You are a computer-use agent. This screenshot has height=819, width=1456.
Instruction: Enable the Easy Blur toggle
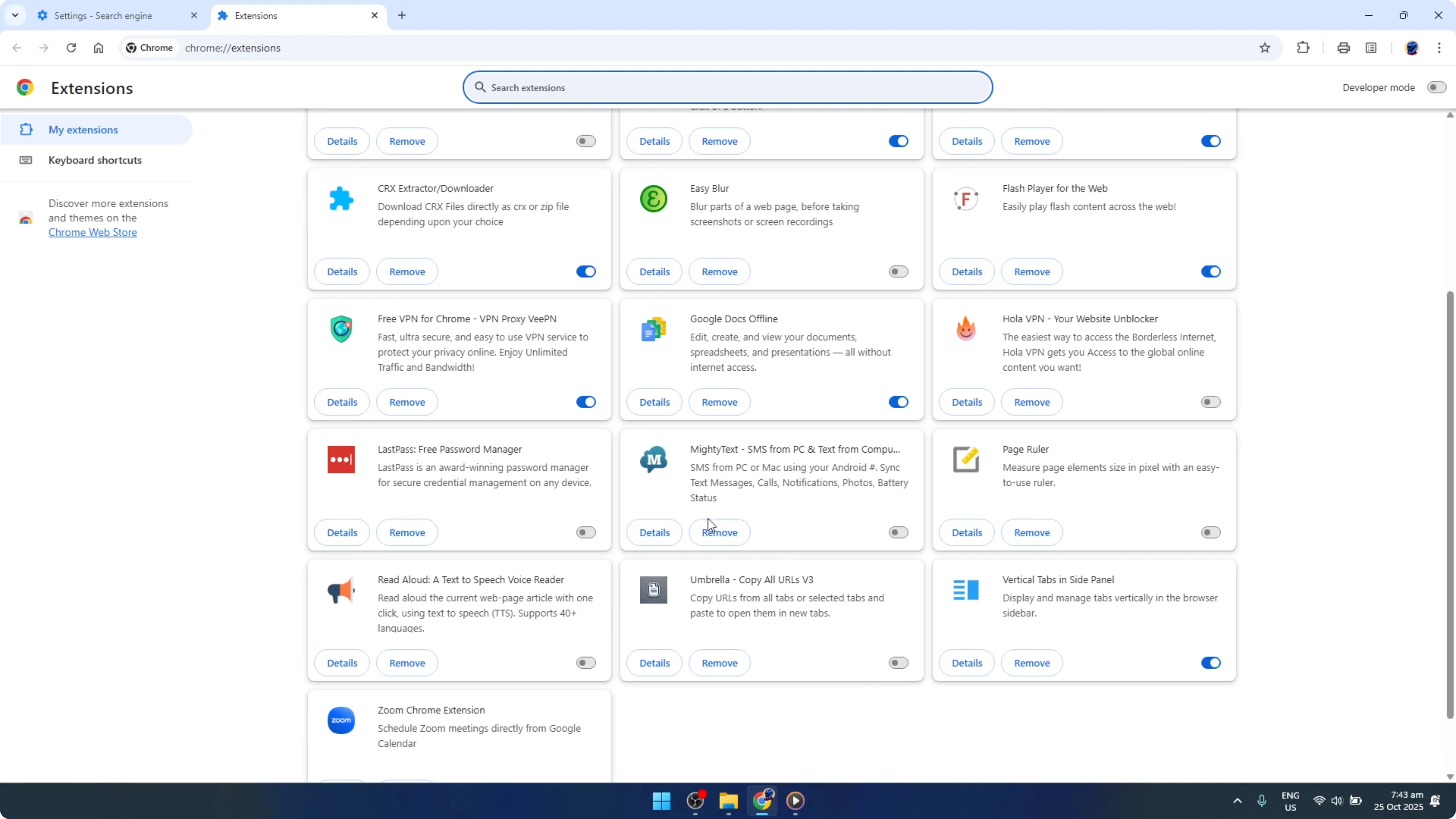point(898,272)
